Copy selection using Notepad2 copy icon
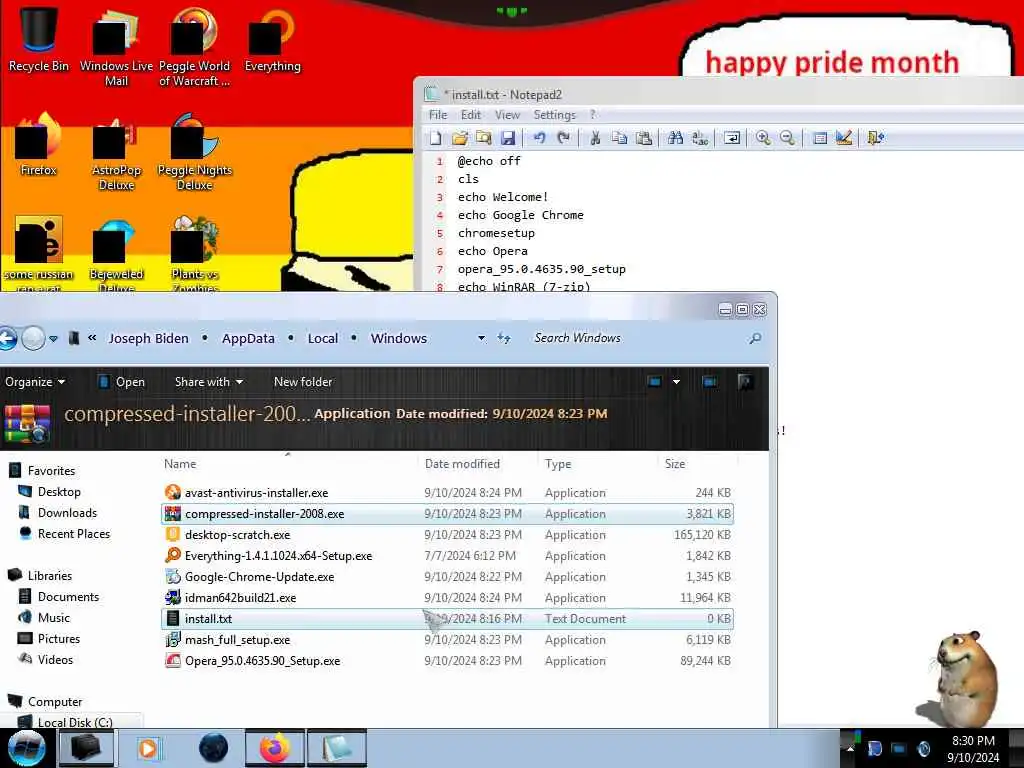This screenshot has height=768, width=1024. coord(619,138)
